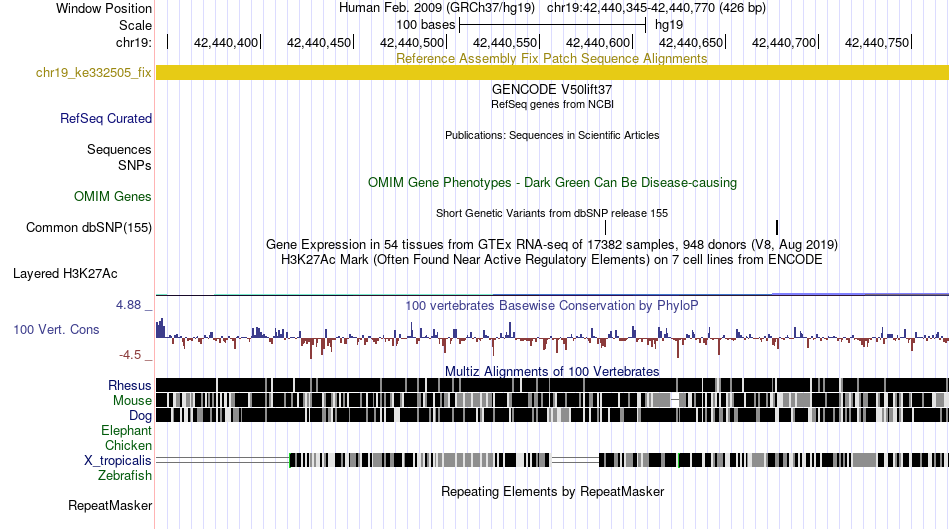Click the Repeating Elements by RepeatMasker title
Image resolution: width=950 pixels, height=529 pixels.
553,491
